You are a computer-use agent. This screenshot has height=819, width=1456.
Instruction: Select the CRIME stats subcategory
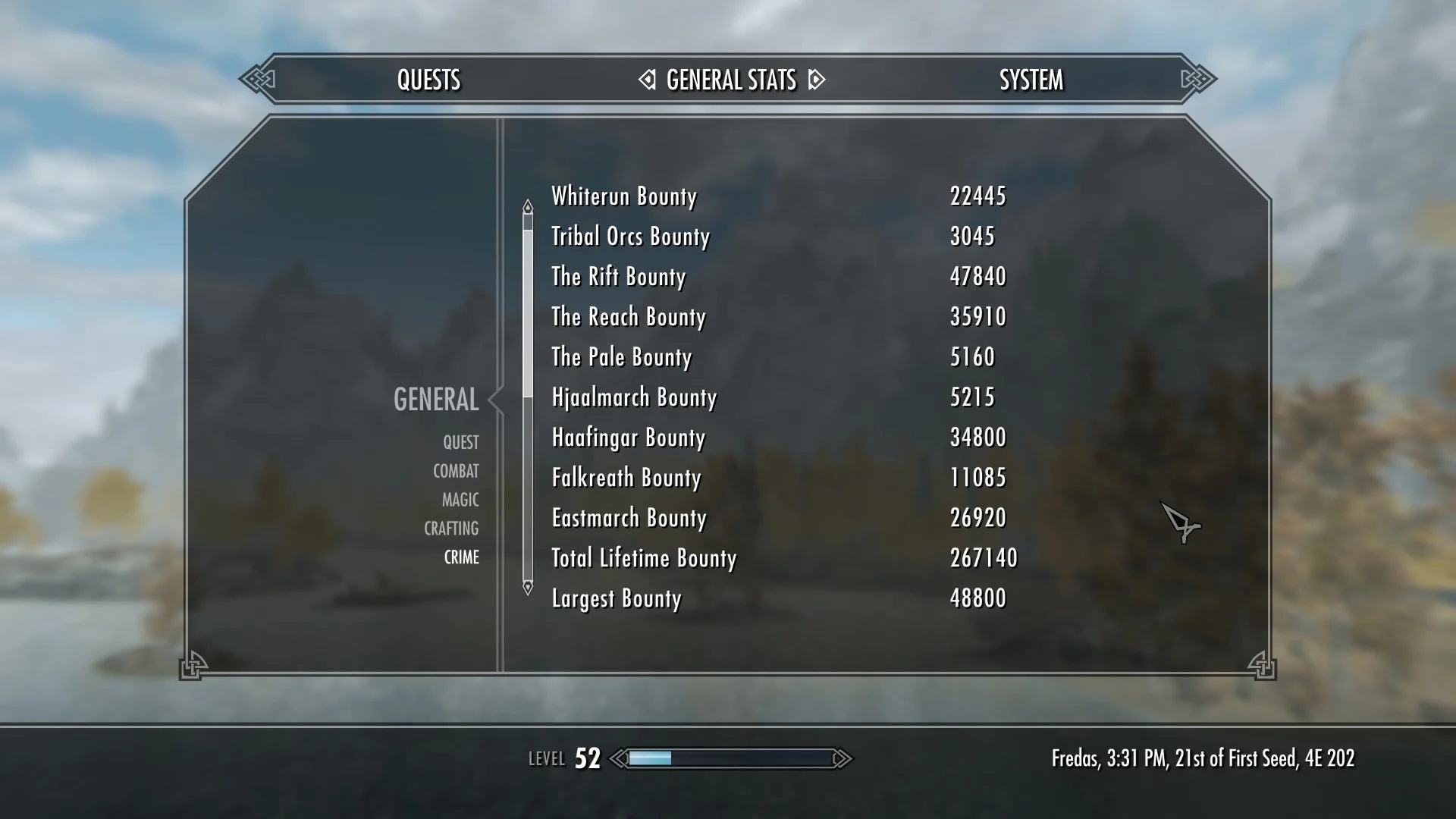[462, 556]
